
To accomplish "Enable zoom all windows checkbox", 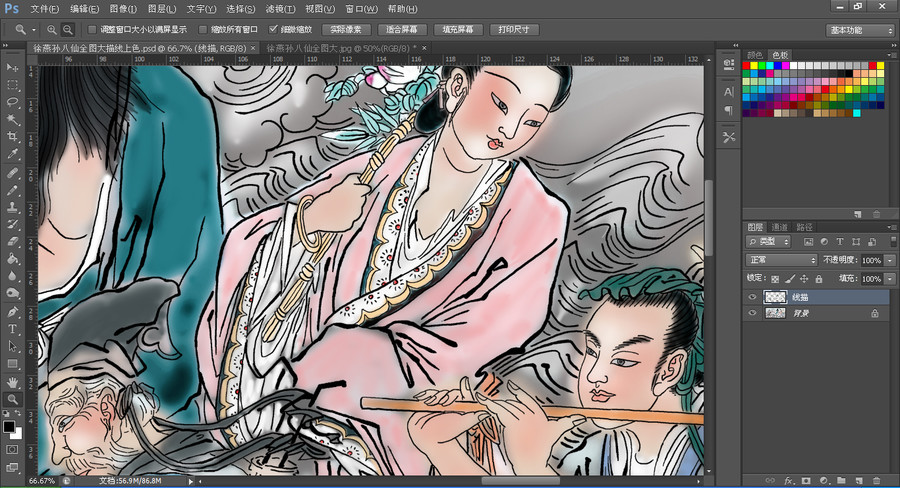I will pyautogui.click(x=203, y=29).
